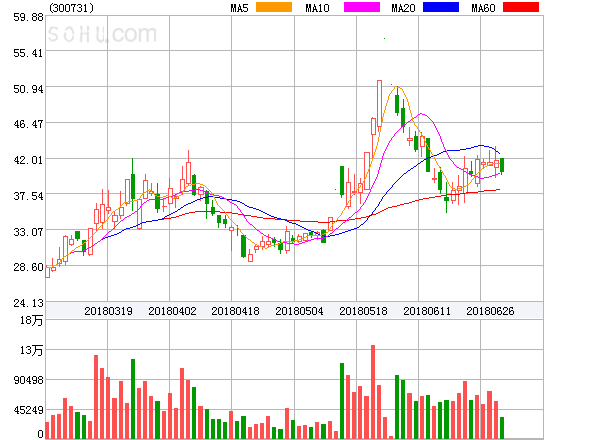
Task: Click the 20180611 date label
Action: tap(427, 311)
